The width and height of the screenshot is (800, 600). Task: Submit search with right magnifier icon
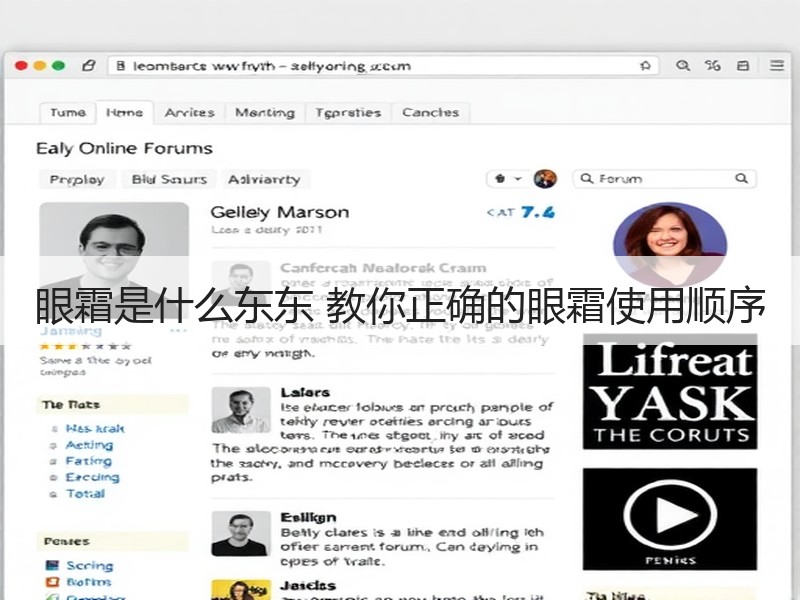(x=741, y=178)
